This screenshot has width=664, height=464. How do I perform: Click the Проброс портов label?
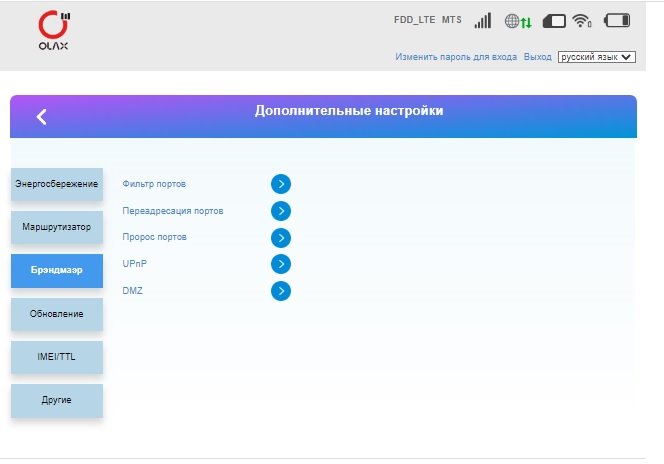[x=155, y=237]
